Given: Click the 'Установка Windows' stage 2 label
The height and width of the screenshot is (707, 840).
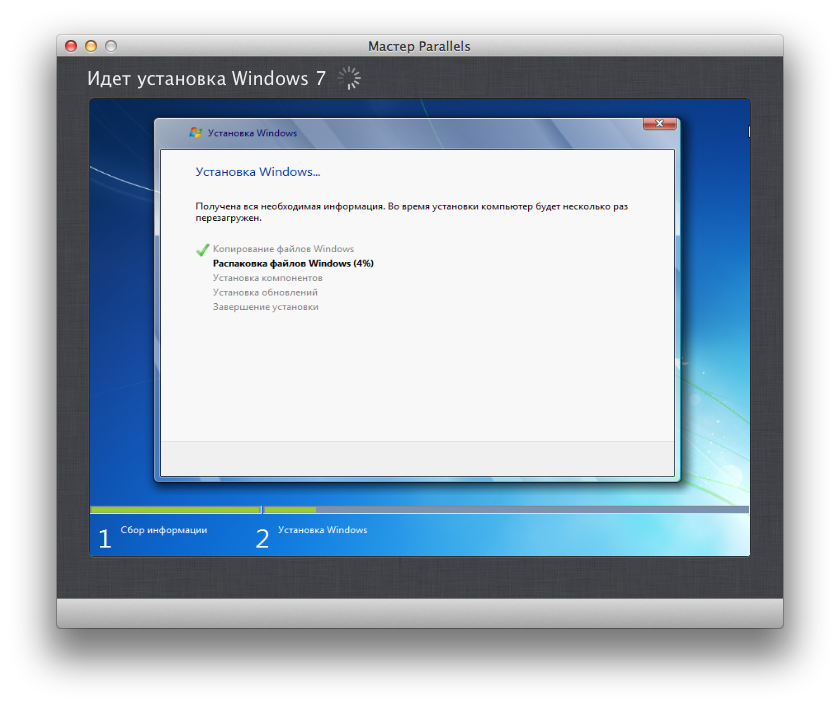Looking at the screenshot, I should 322,530.
